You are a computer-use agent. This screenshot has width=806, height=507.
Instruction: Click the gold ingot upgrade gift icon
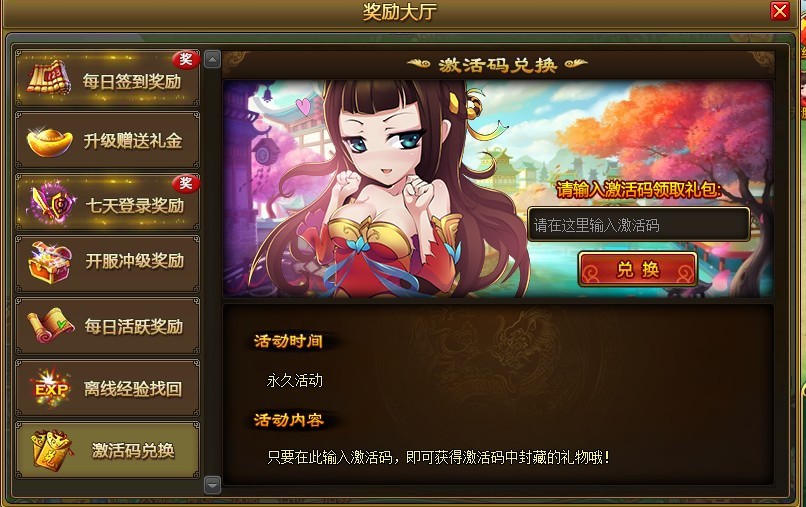pos(49,142)
